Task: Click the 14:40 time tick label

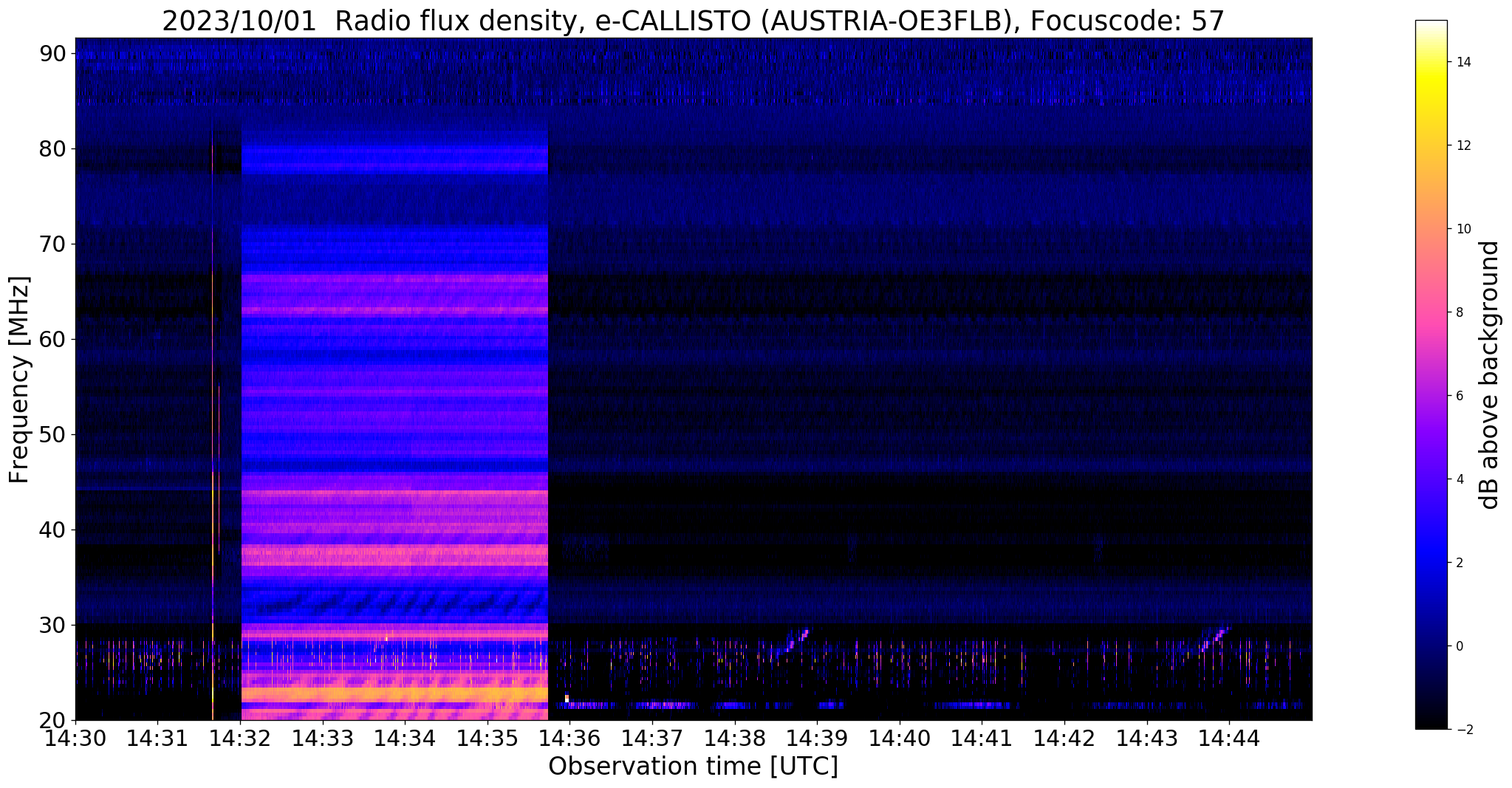Action: (900, 738)
